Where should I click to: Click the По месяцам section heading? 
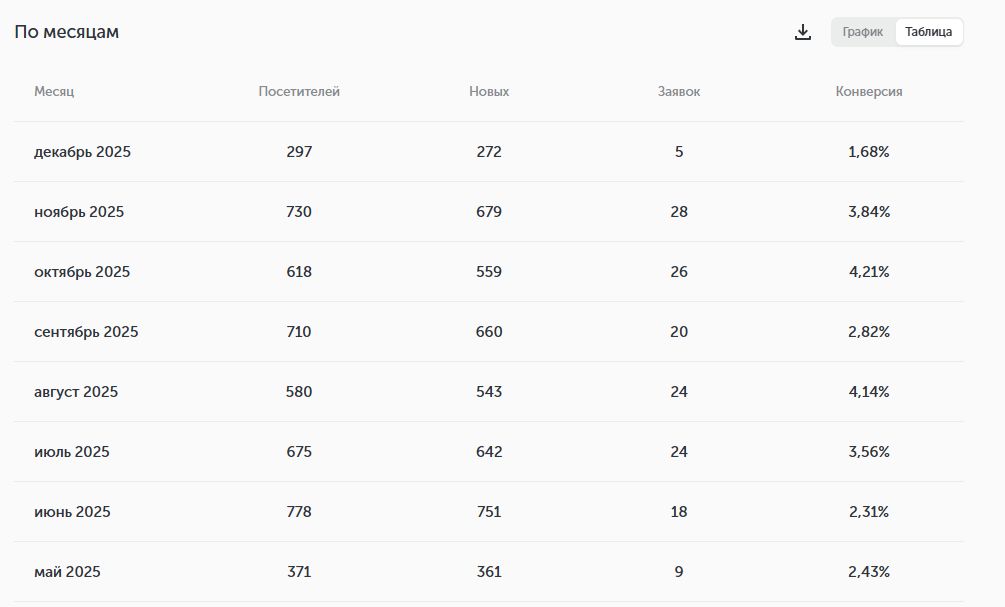[67, 32]
